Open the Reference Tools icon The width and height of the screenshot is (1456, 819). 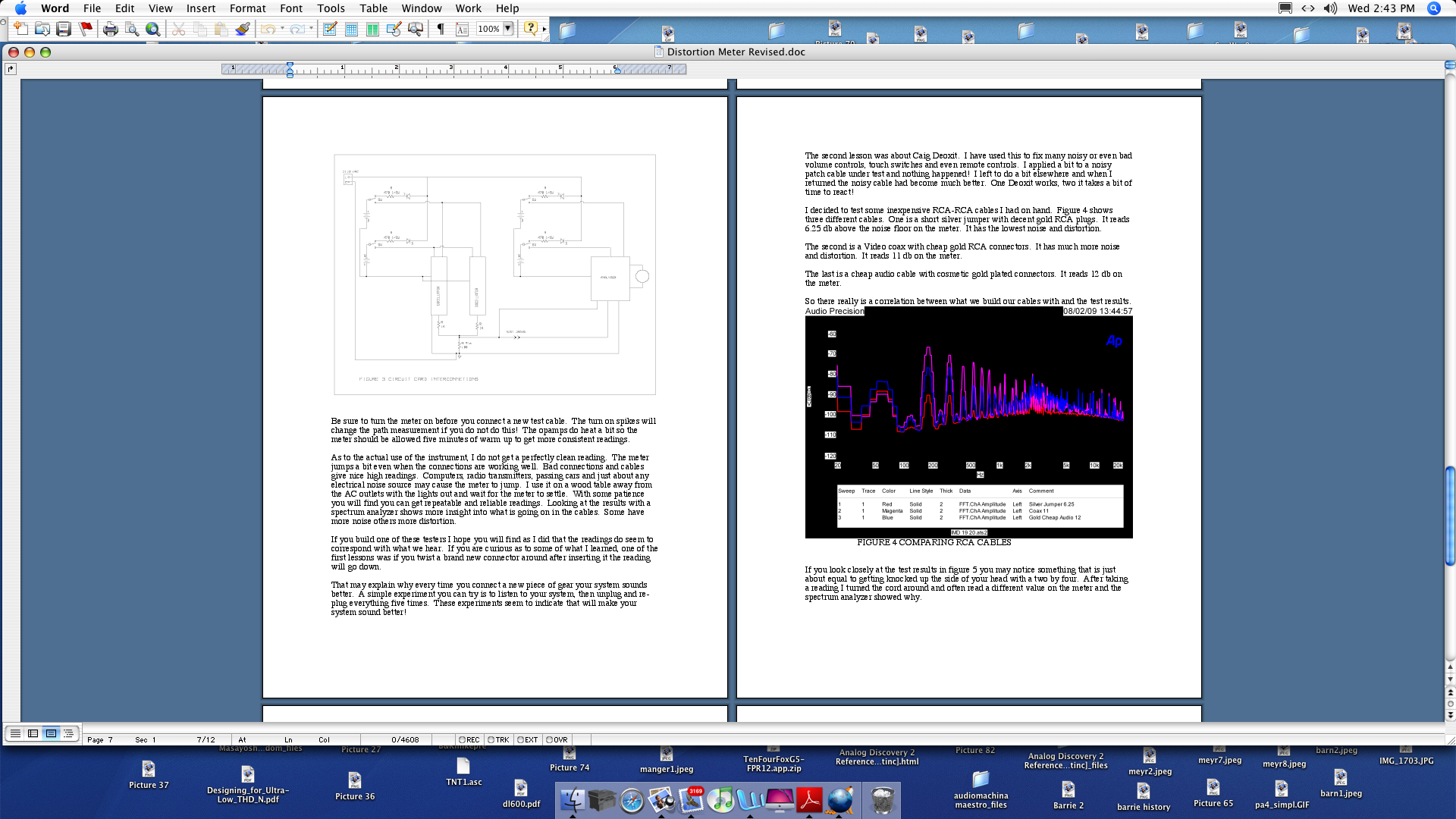pos(416,29)
